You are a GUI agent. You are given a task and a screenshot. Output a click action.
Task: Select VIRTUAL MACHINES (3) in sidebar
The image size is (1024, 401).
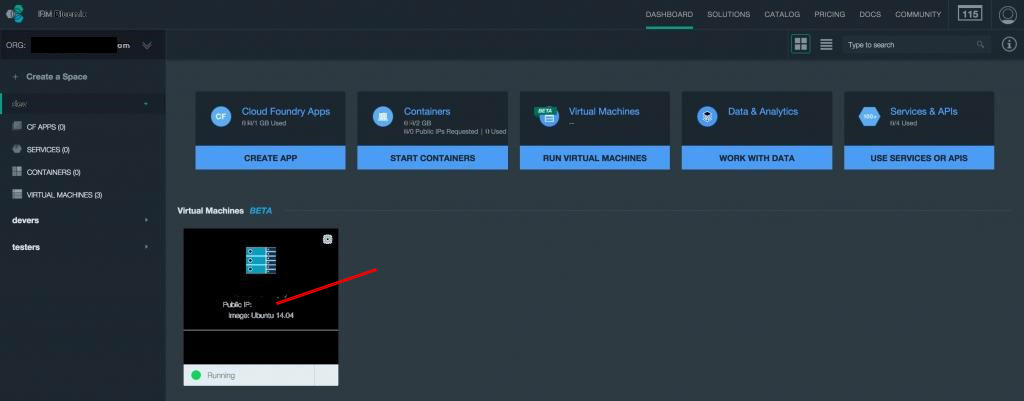point(65,195)
